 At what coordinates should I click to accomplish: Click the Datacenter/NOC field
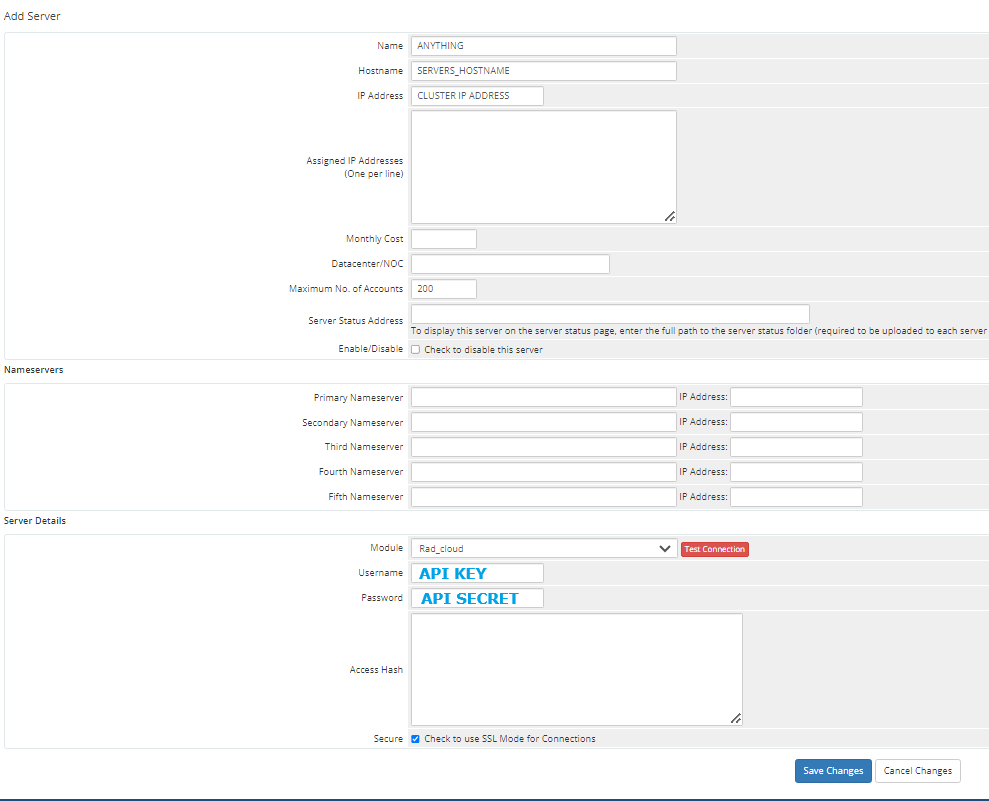pos(510,264)
